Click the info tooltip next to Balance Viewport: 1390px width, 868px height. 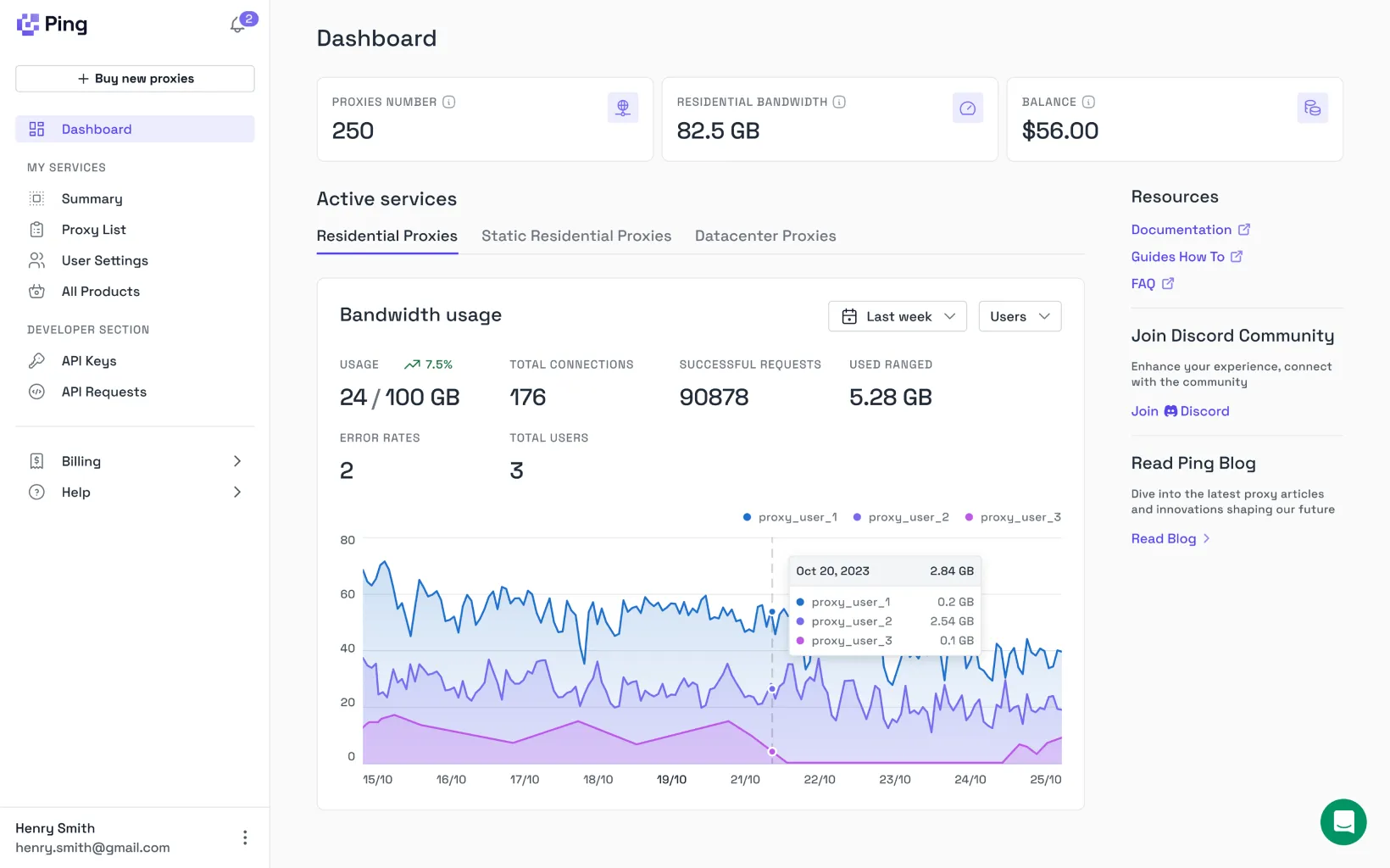(1089, 101)
